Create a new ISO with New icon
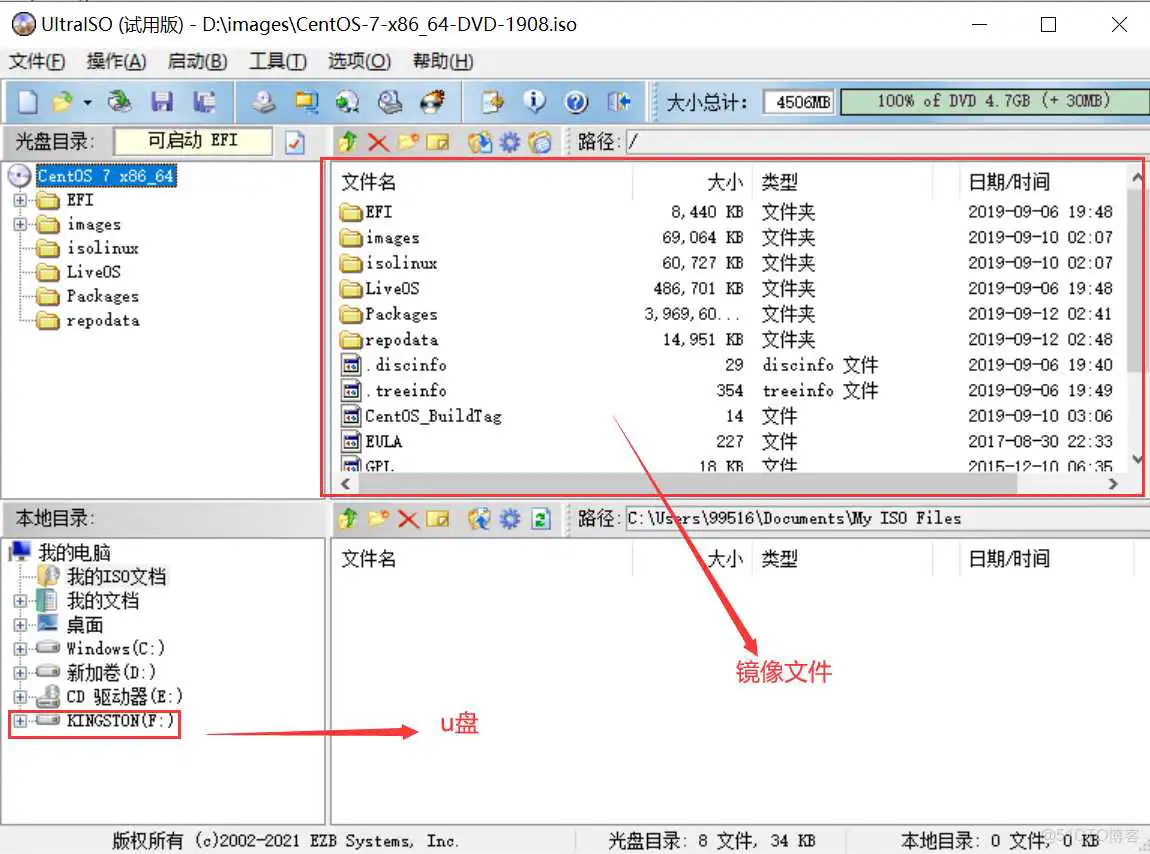 coord(27,101)
